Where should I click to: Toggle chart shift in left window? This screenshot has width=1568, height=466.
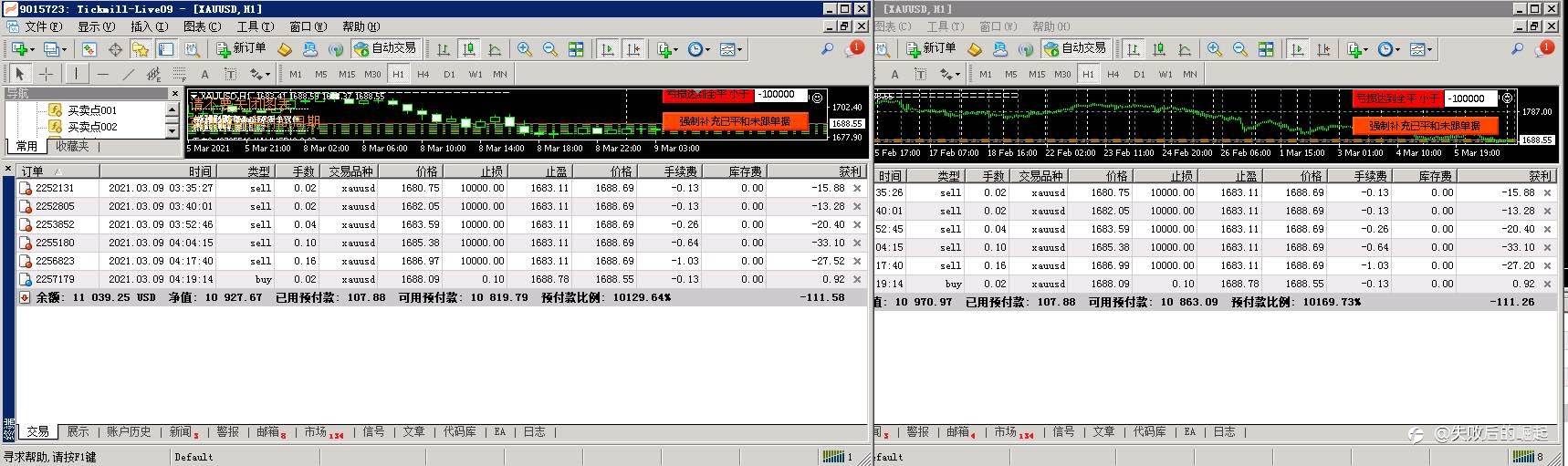point(633,49)
